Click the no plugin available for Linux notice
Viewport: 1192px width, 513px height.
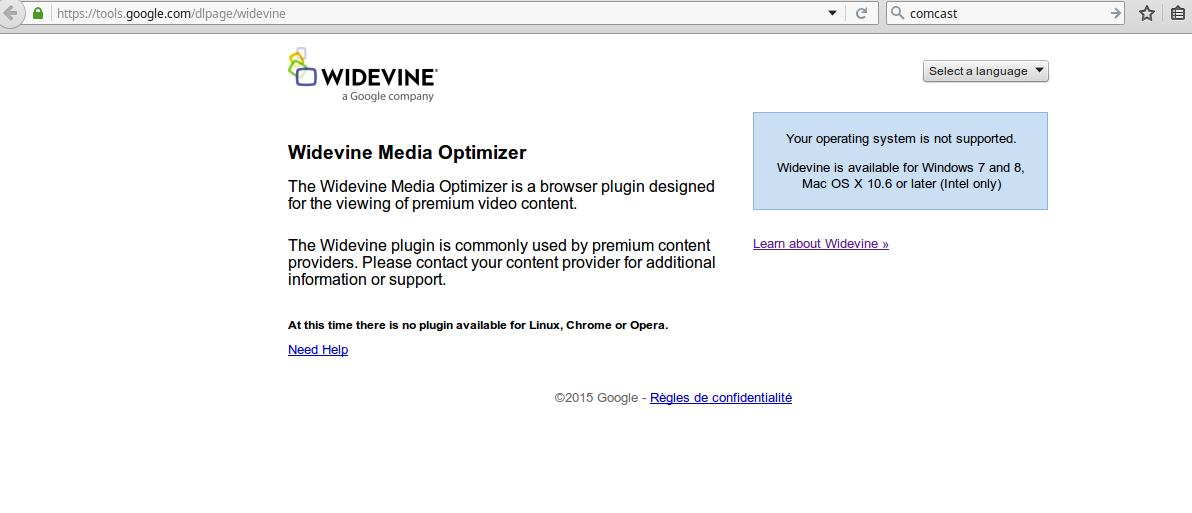pos(478,325)
